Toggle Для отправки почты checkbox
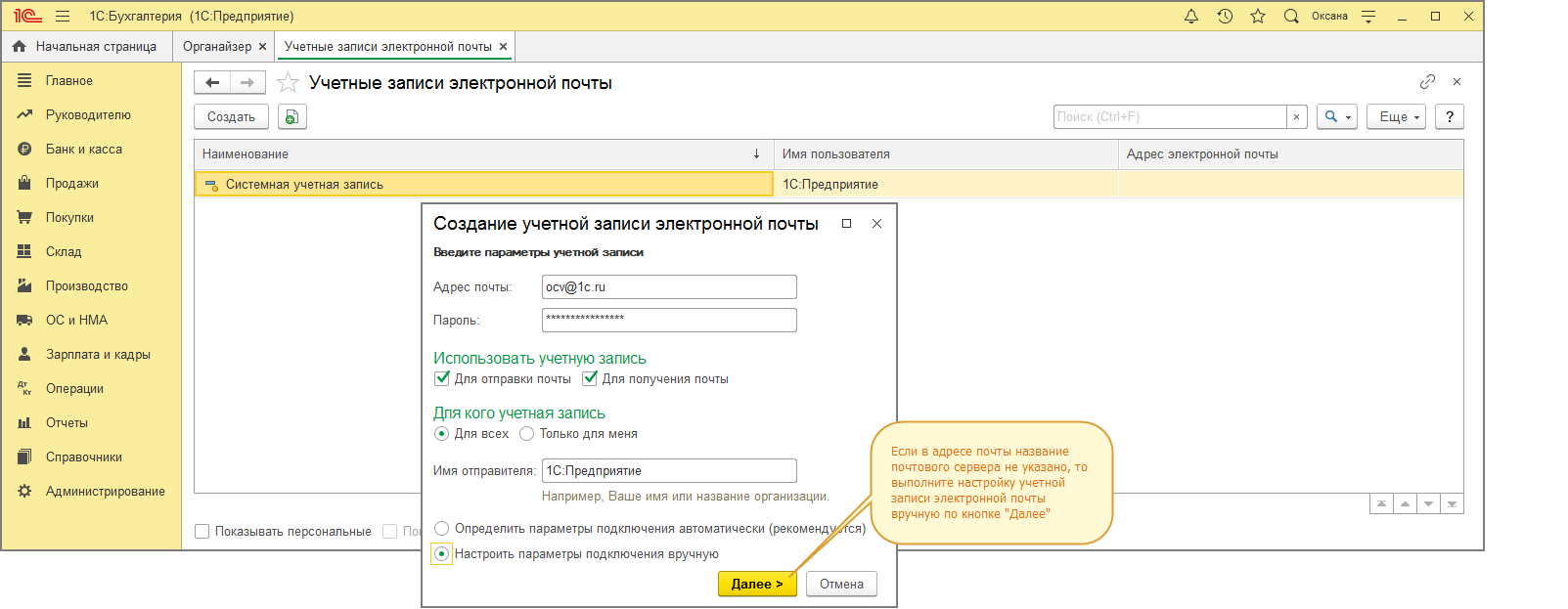The width and height of the screenshot is (1568, 609). coord(442,378)
